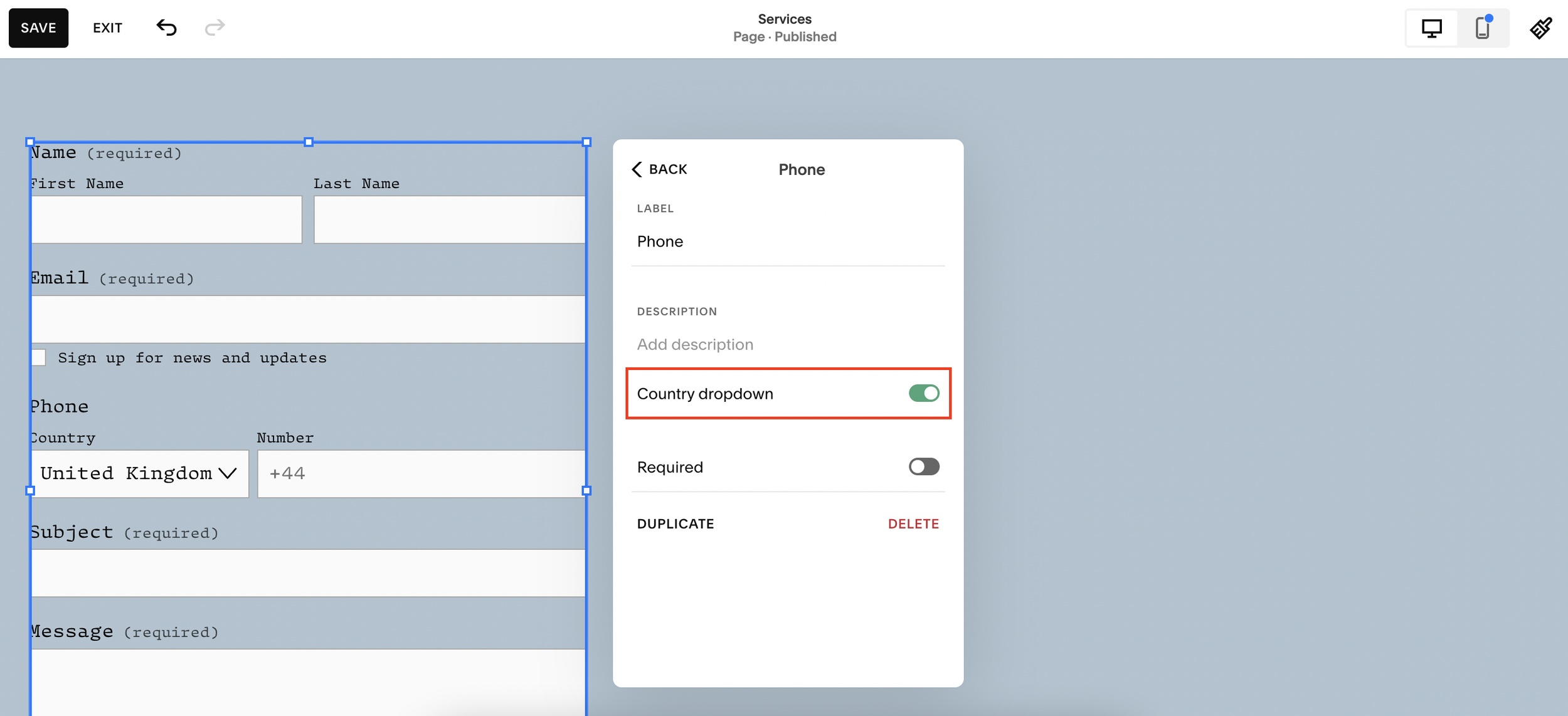Switch to desktop view icon

point(1431,28)
